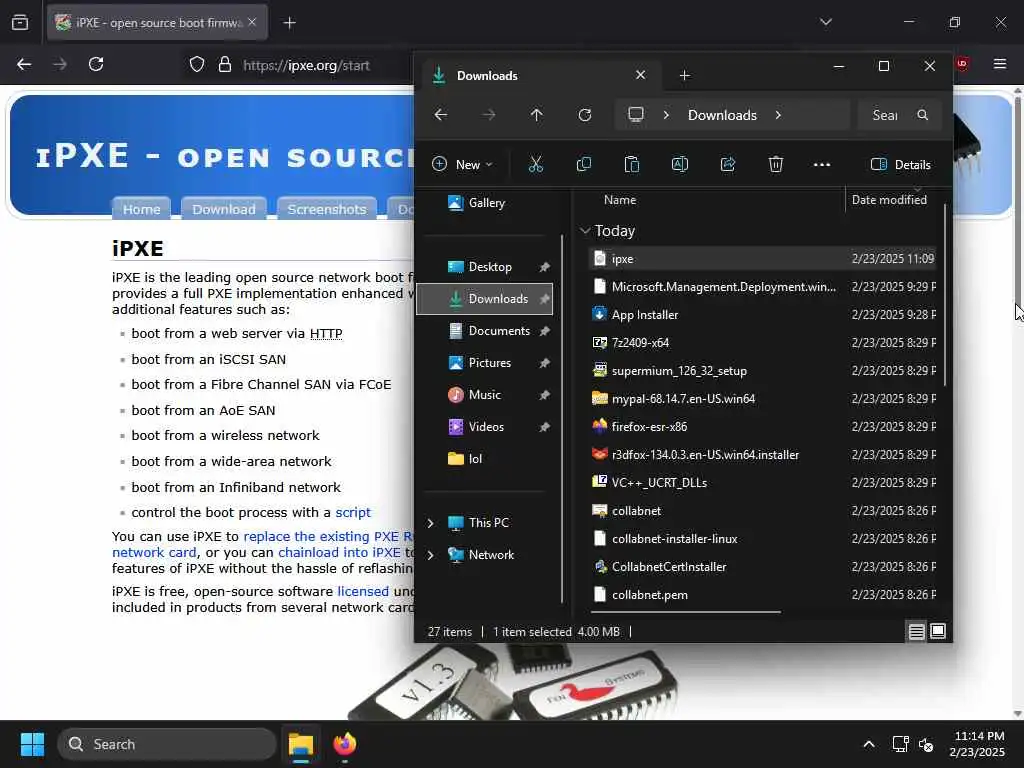Switch to large thumbnails view icon in status bar
This screenshot has height=768, width=1024.
click(938, 632)
